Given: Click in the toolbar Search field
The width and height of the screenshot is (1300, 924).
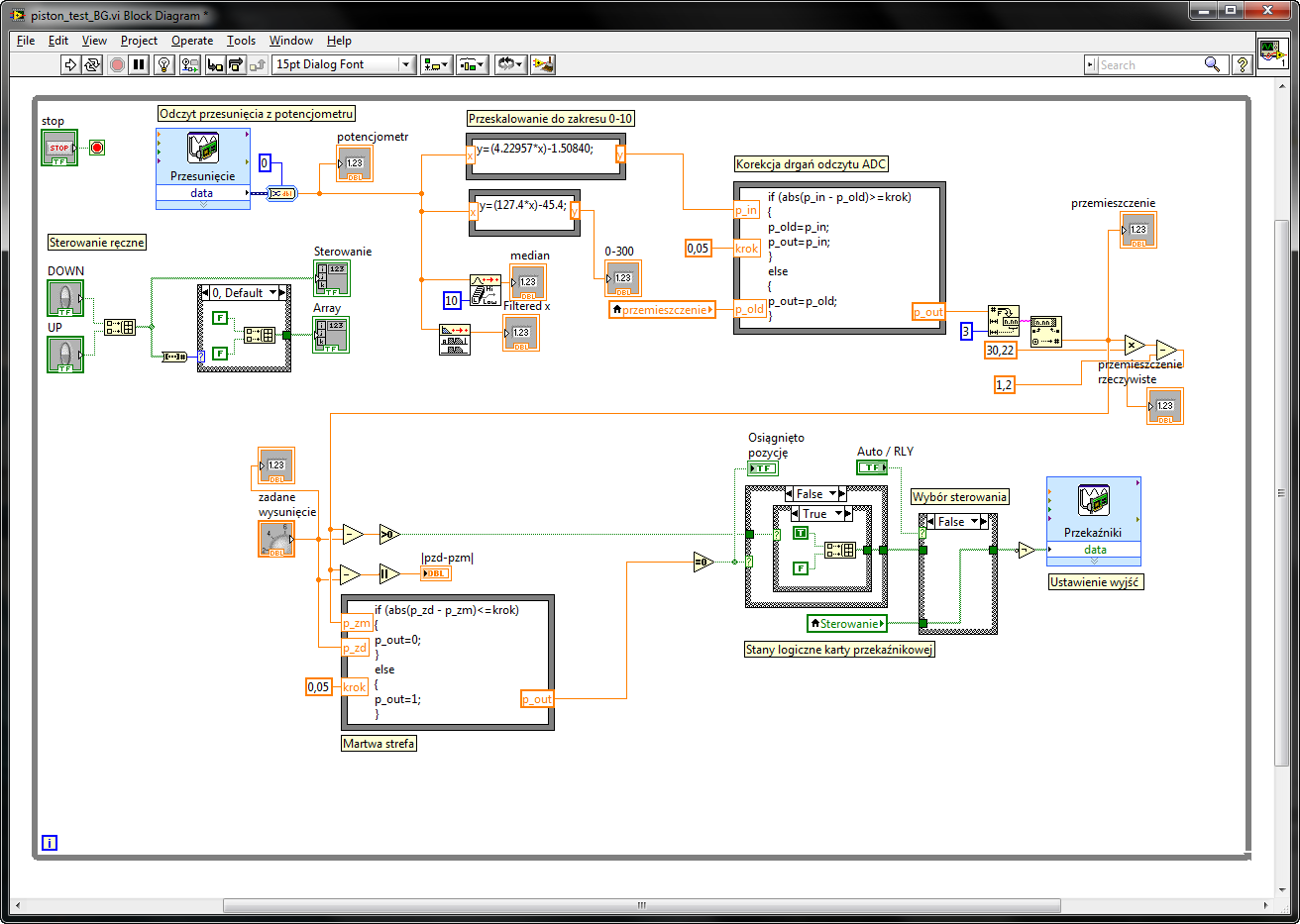Looking at the screenshot, I should point(1149,64).
